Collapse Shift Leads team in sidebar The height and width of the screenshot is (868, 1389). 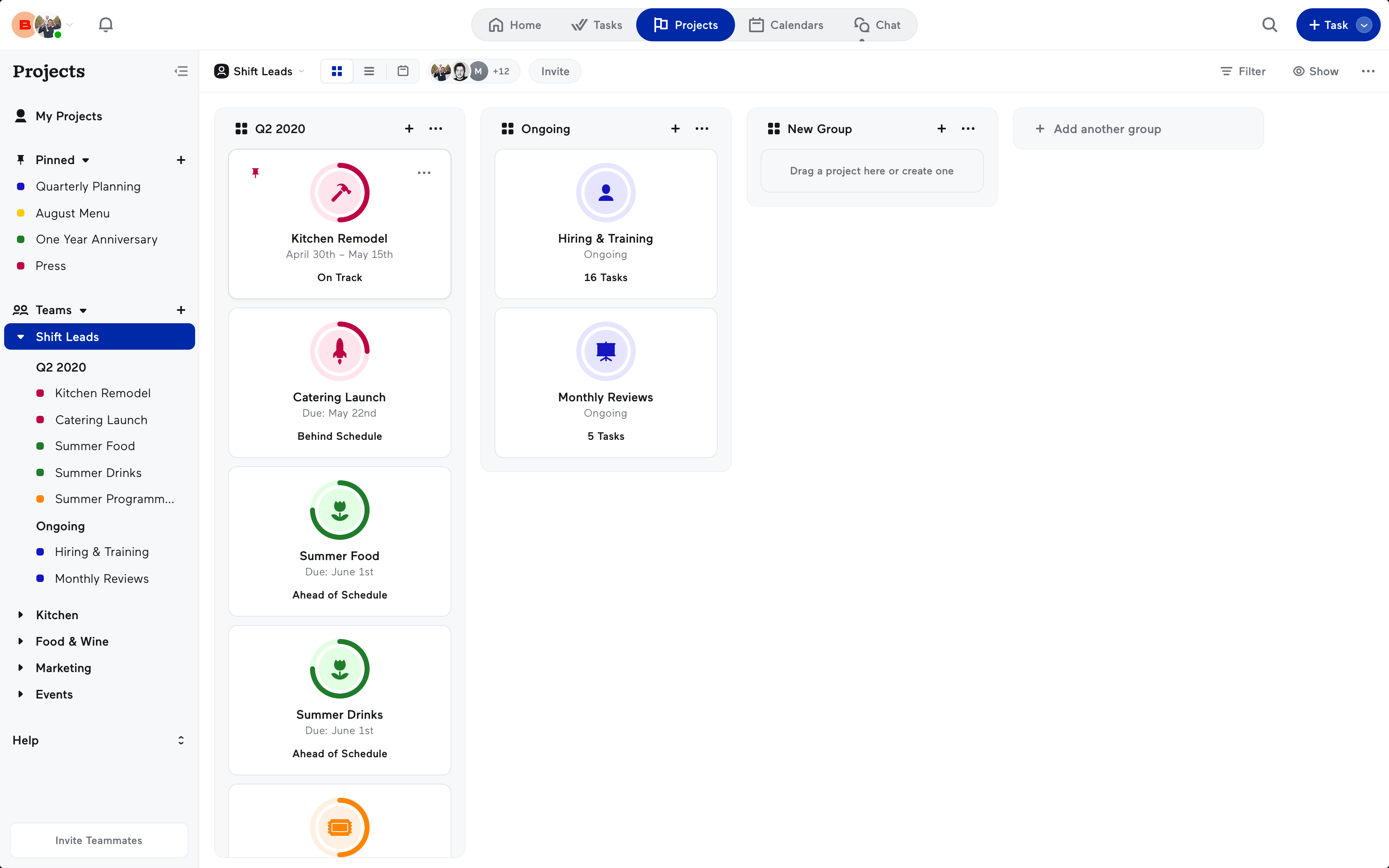tap(21, 337)
